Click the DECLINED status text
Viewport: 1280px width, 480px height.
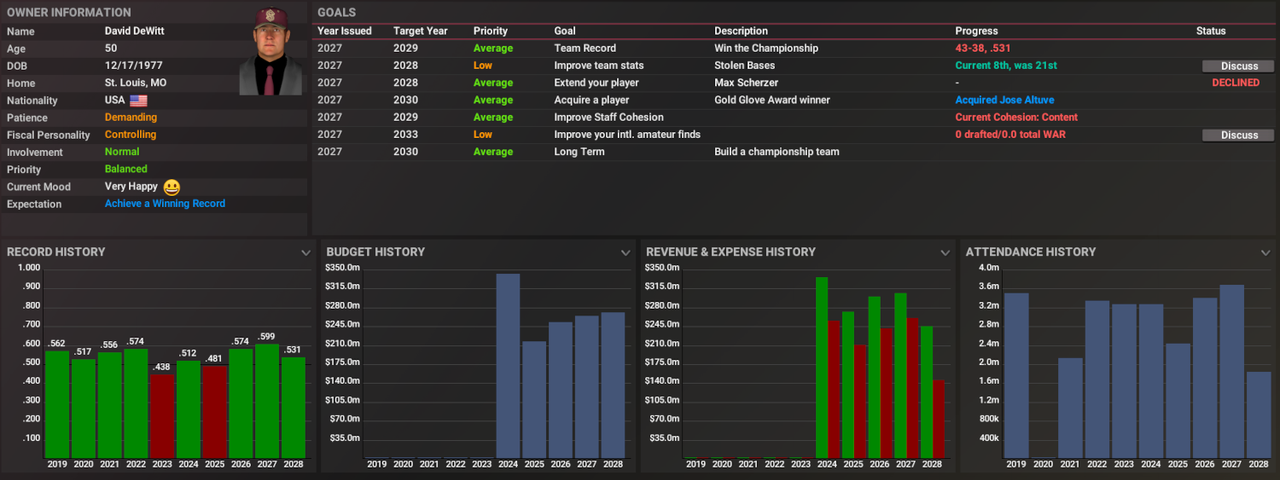coord(1236,83)
